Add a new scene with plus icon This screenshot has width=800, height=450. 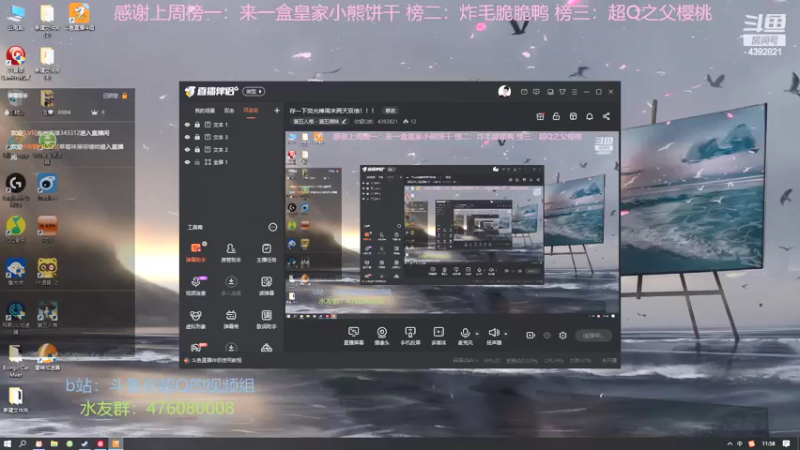(277, 110)
